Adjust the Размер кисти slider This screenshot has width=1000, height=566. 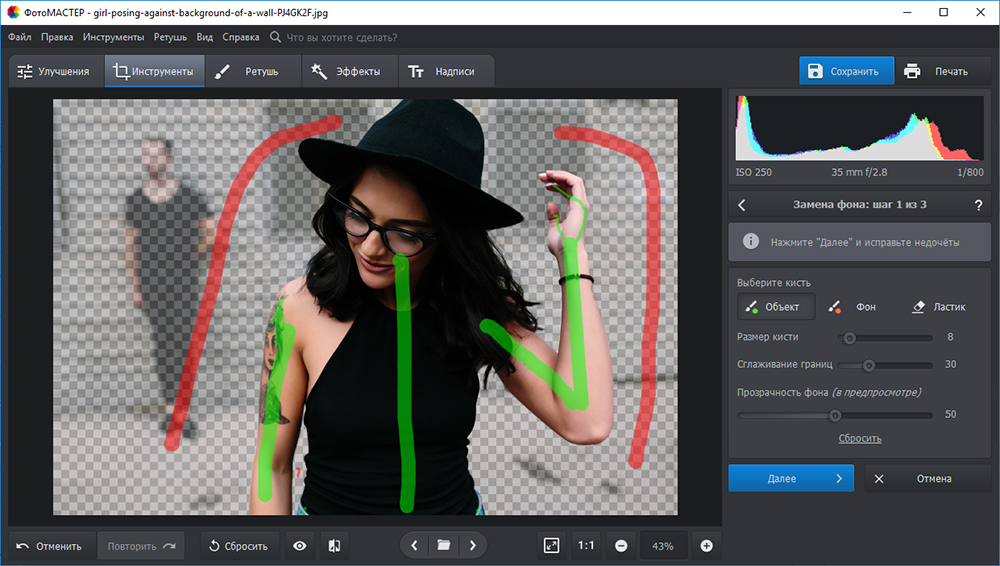pos(885,338)
